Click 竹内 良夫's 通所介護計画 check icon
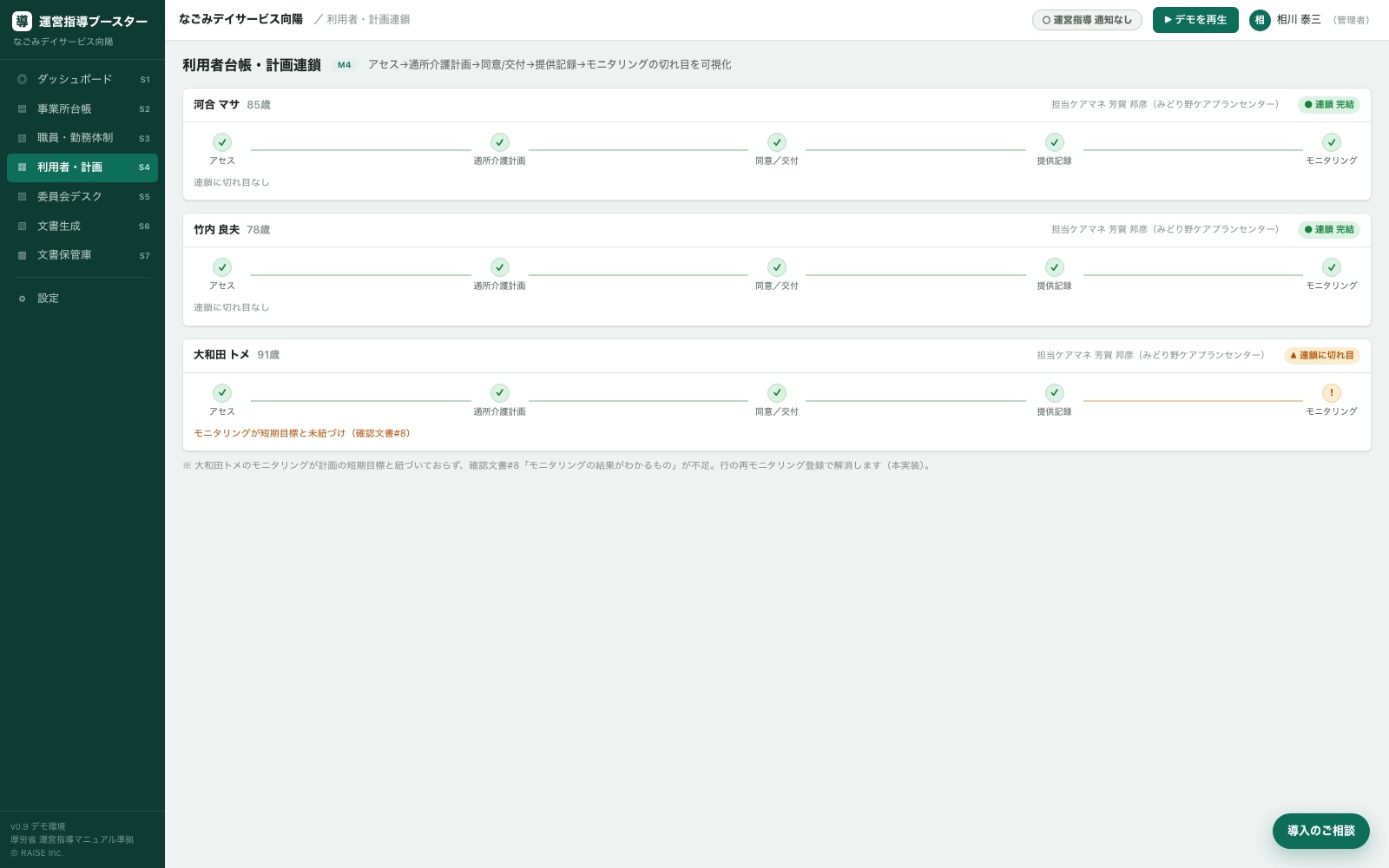The image size is (1389, 868). [500, 267]
